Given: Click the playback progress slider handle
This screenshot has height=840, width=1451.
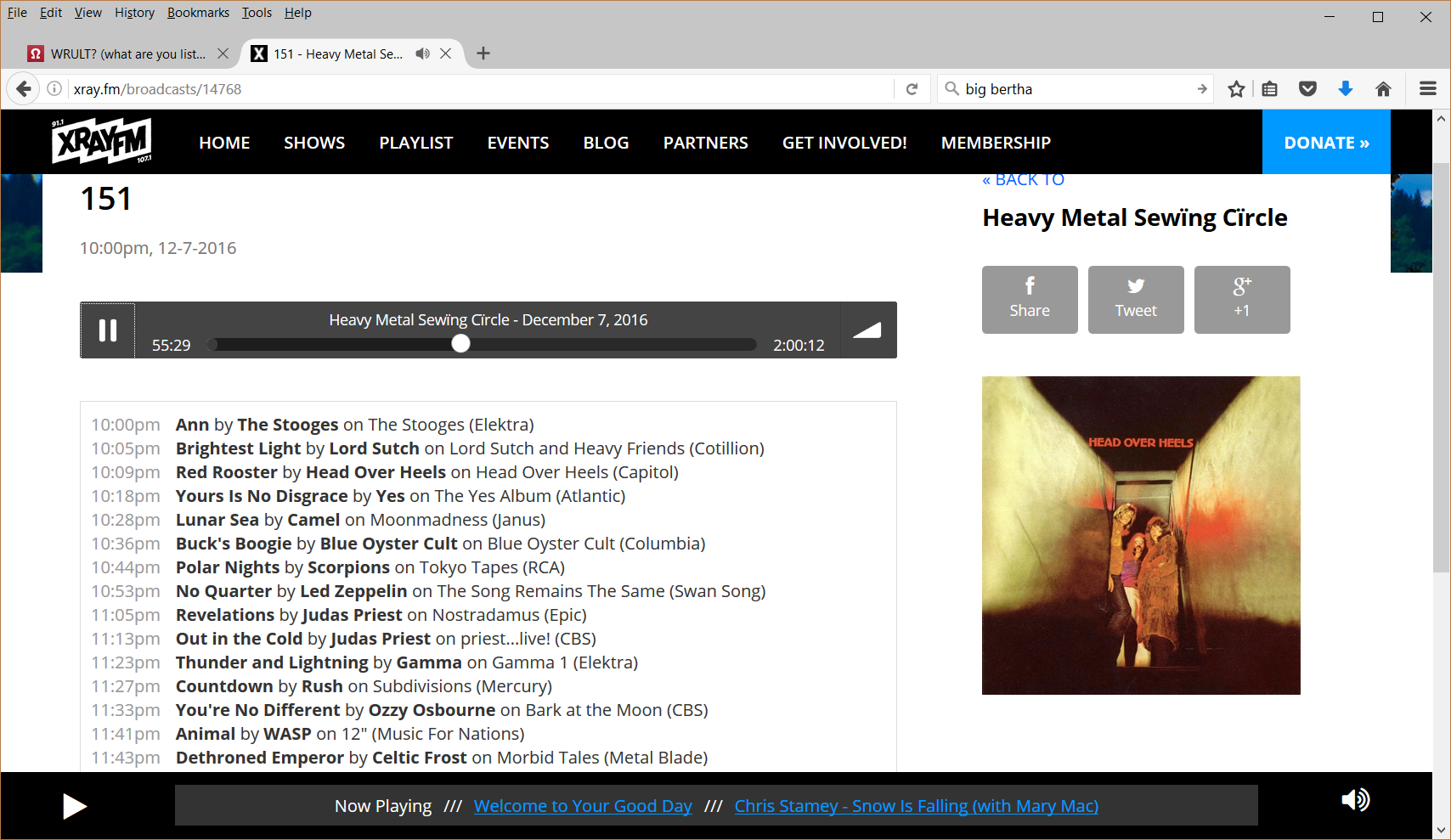Looking at the screenshot, I should pyautogui.click(x=460, y=344).
